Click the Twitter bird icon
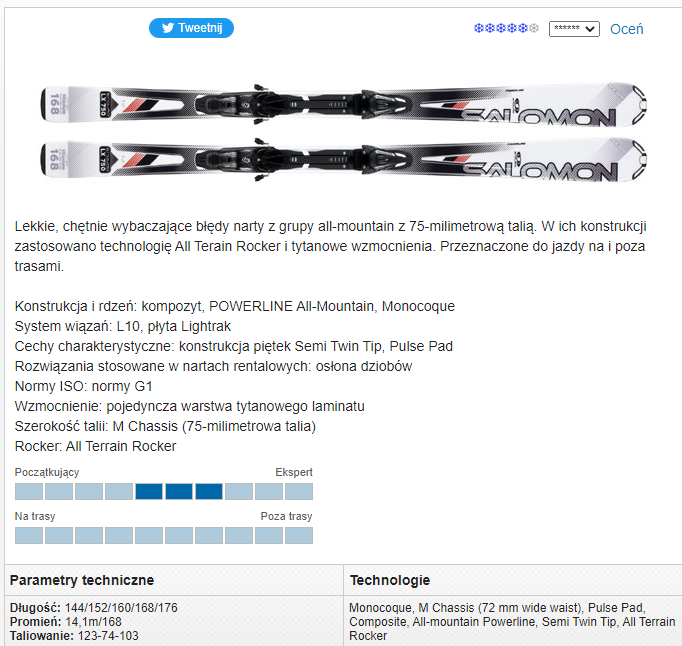This screenshot has width=682, height=646. pos(168,28)
